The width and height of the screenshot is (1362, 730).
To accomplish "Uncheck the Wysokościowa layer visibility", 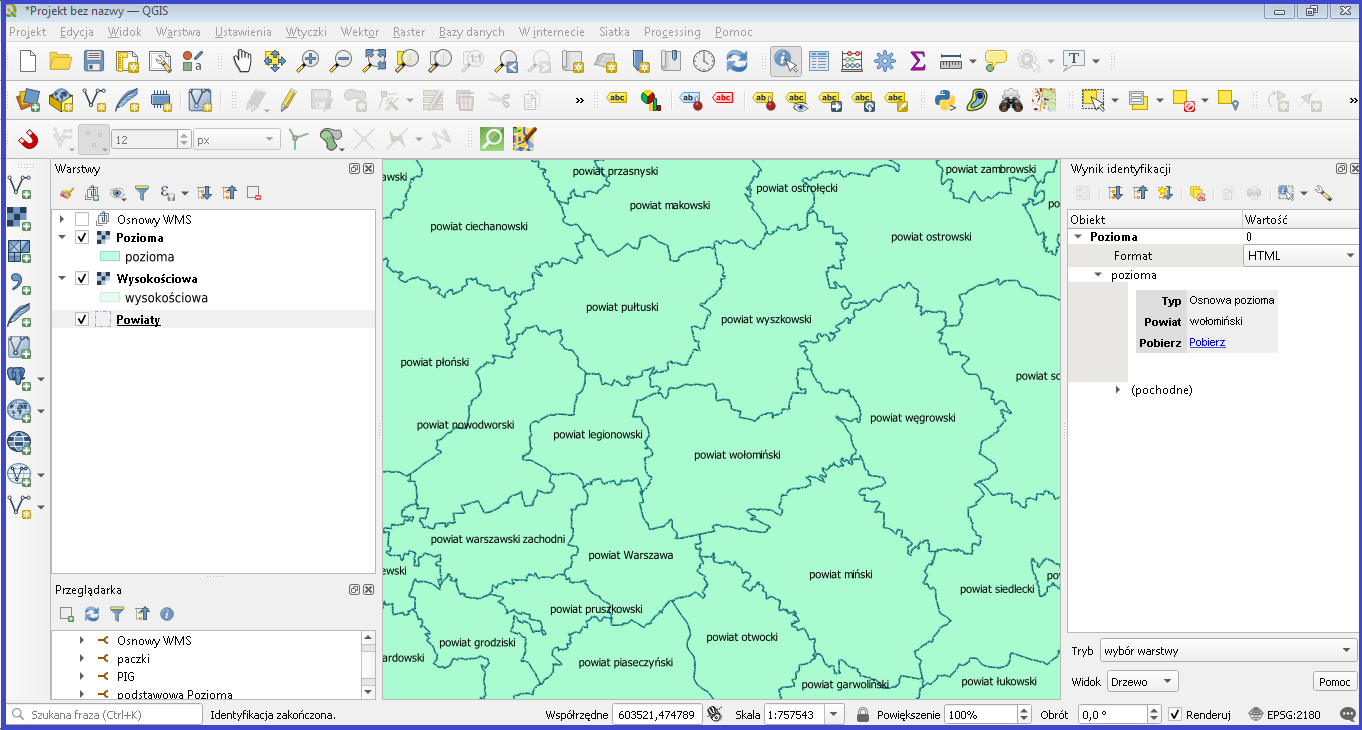I will [x=82, y=279].
